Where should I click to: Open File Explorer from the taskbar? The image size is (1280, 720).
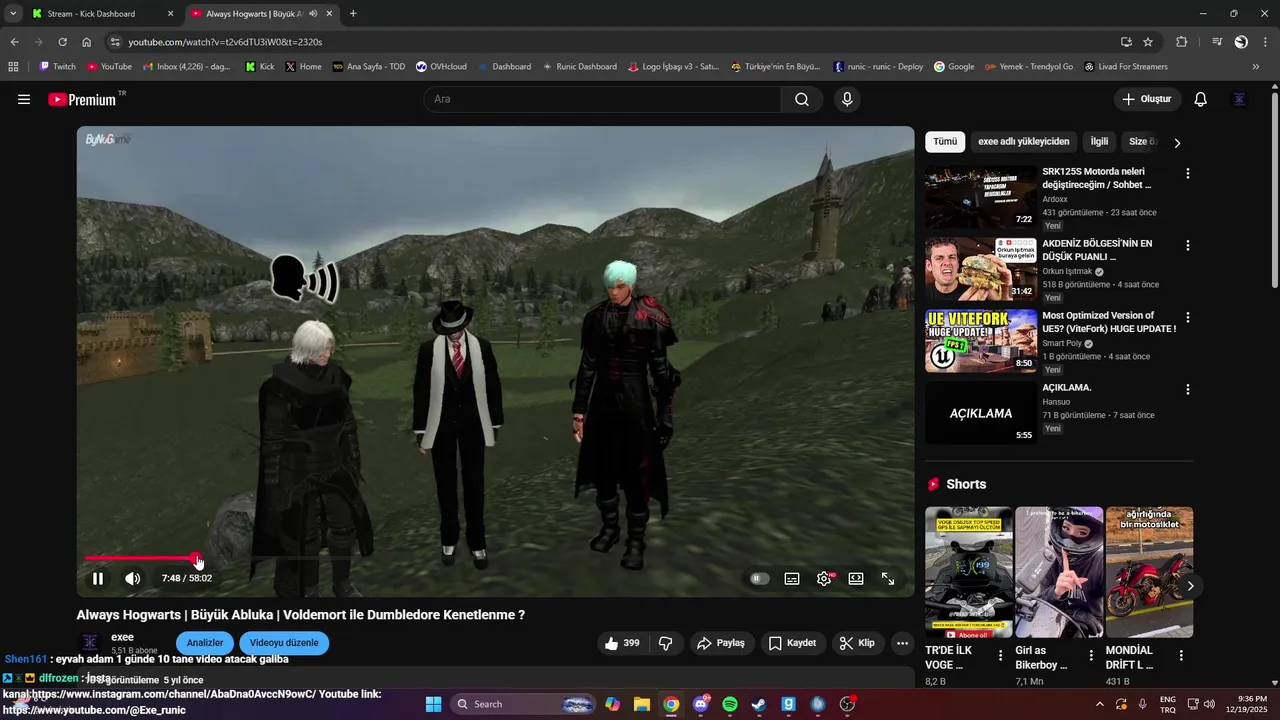click(x=642, y=704)
